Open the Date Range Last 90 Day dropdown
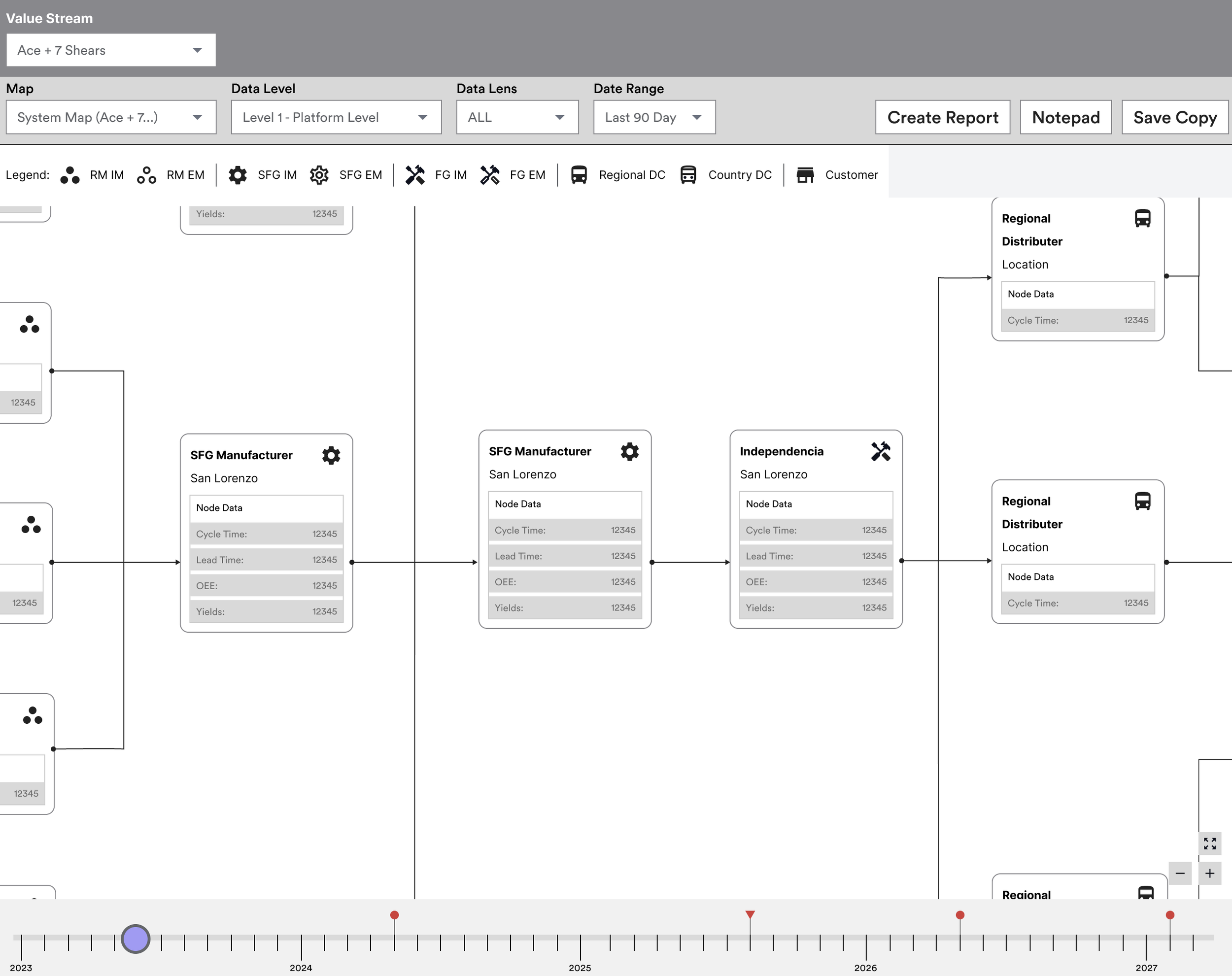 pyautogui.click(x=654, y=117)
